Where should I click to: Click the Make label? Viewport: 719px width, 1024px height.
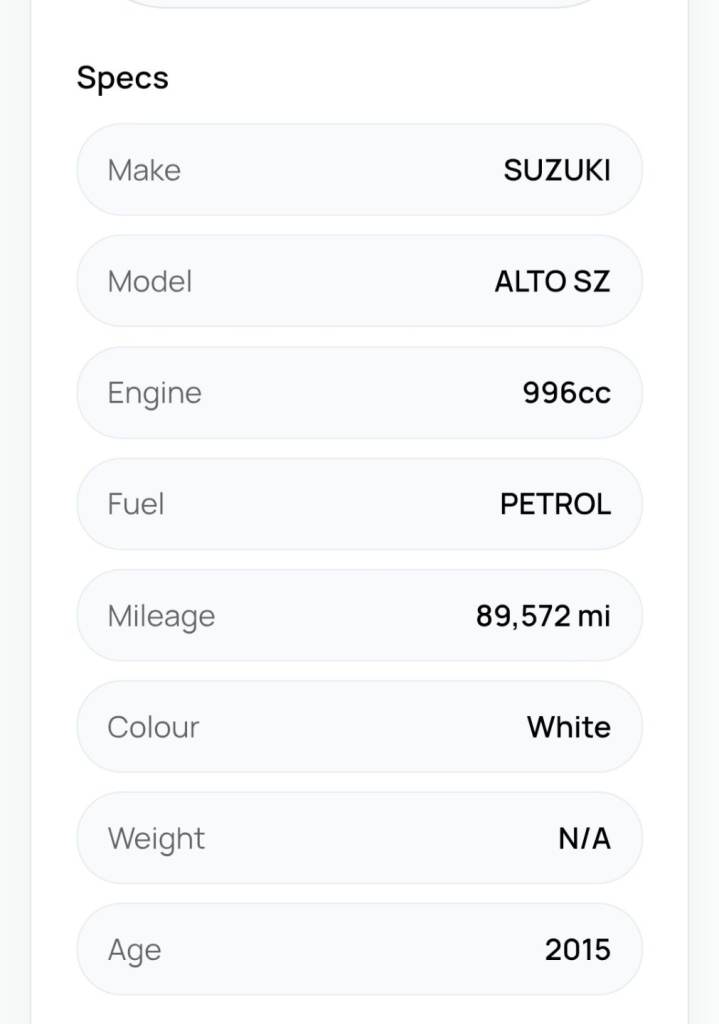pos(144,170)
